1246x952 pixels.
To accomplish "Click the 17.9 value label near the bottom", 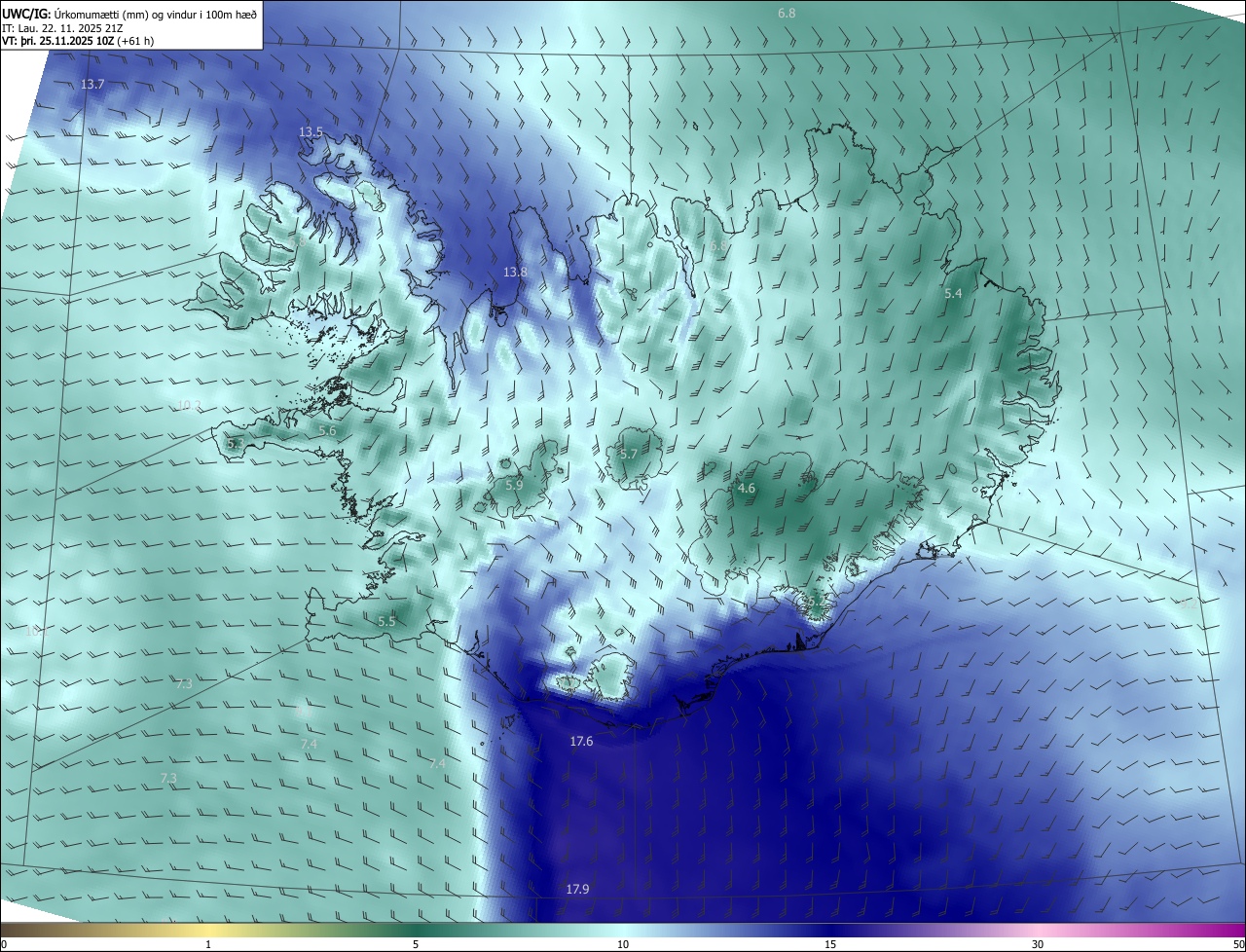I will point(577,889).
